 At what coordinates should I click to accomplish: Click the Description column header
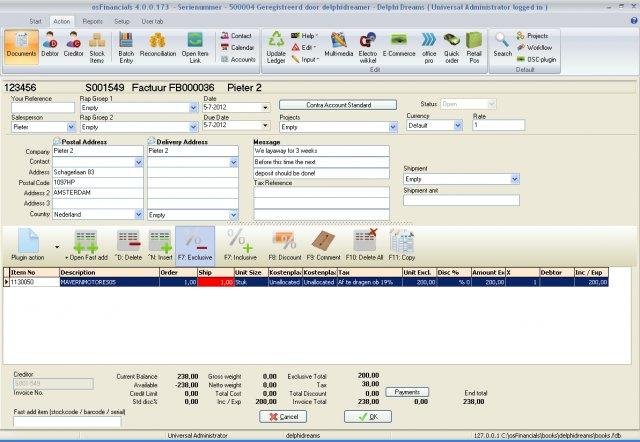point(109,272)
